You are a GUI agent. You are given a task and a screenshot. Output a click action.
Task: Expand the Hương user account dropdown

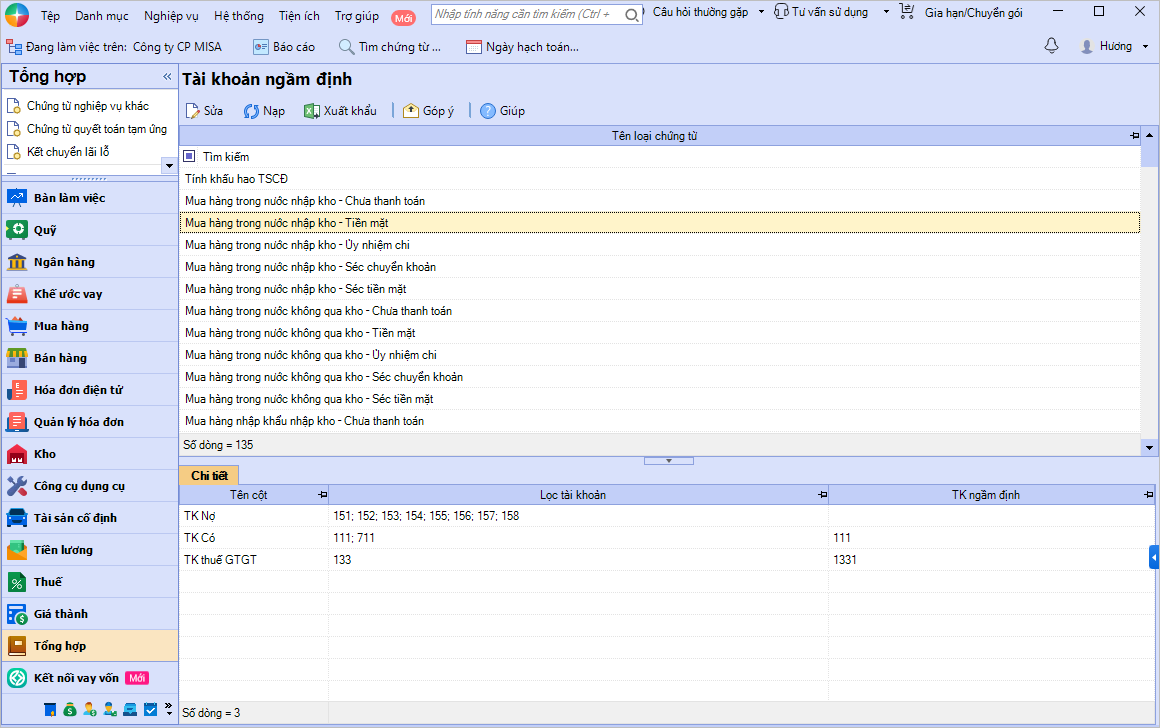point(1145,47)
